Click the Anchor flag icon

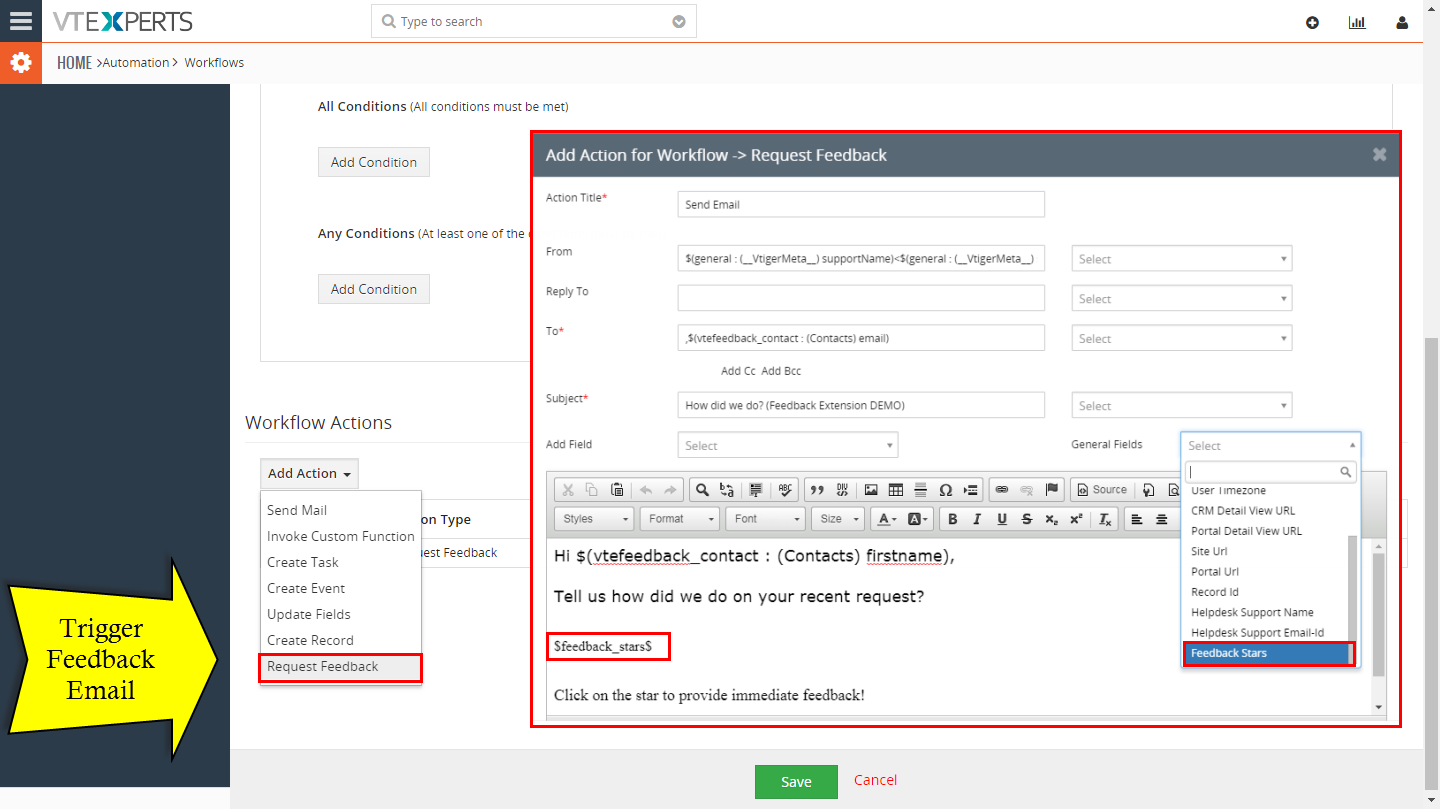click(1051, 490)
